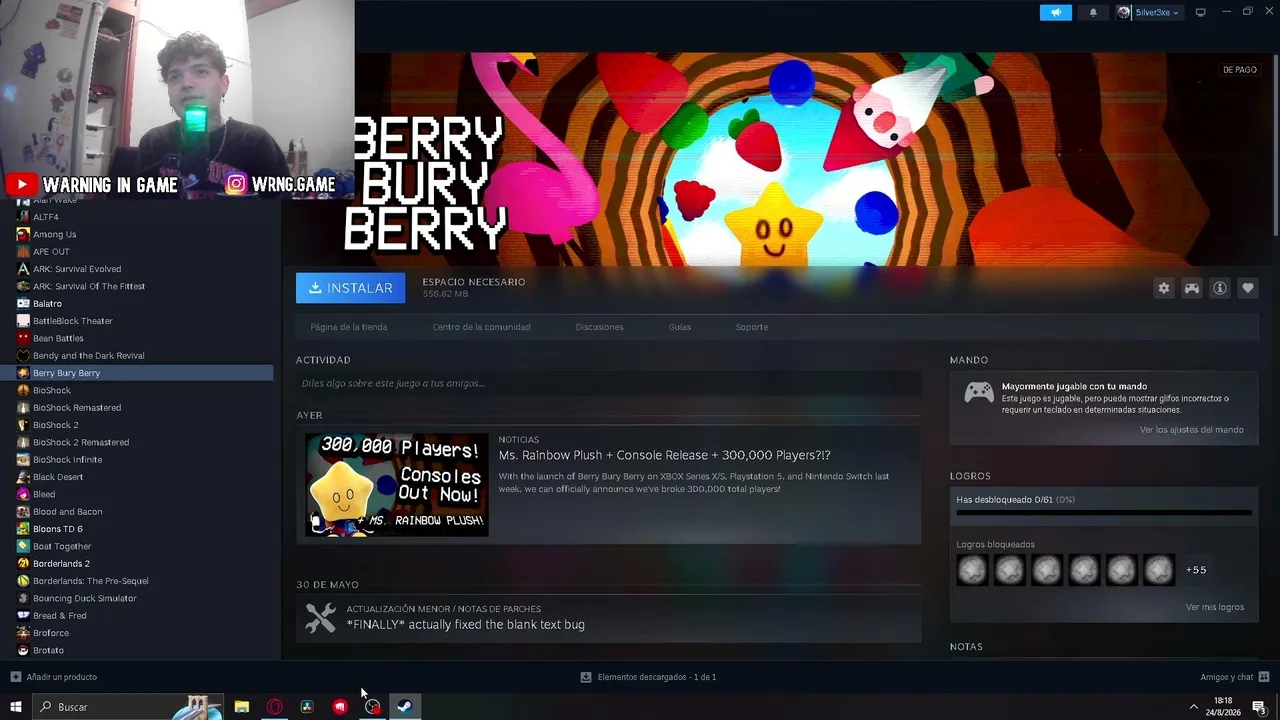Open the game settings gear icon
Image resolution: width=1280 pixels, height=720 pixels.
pyautogui.click(x=1164, y=288)
